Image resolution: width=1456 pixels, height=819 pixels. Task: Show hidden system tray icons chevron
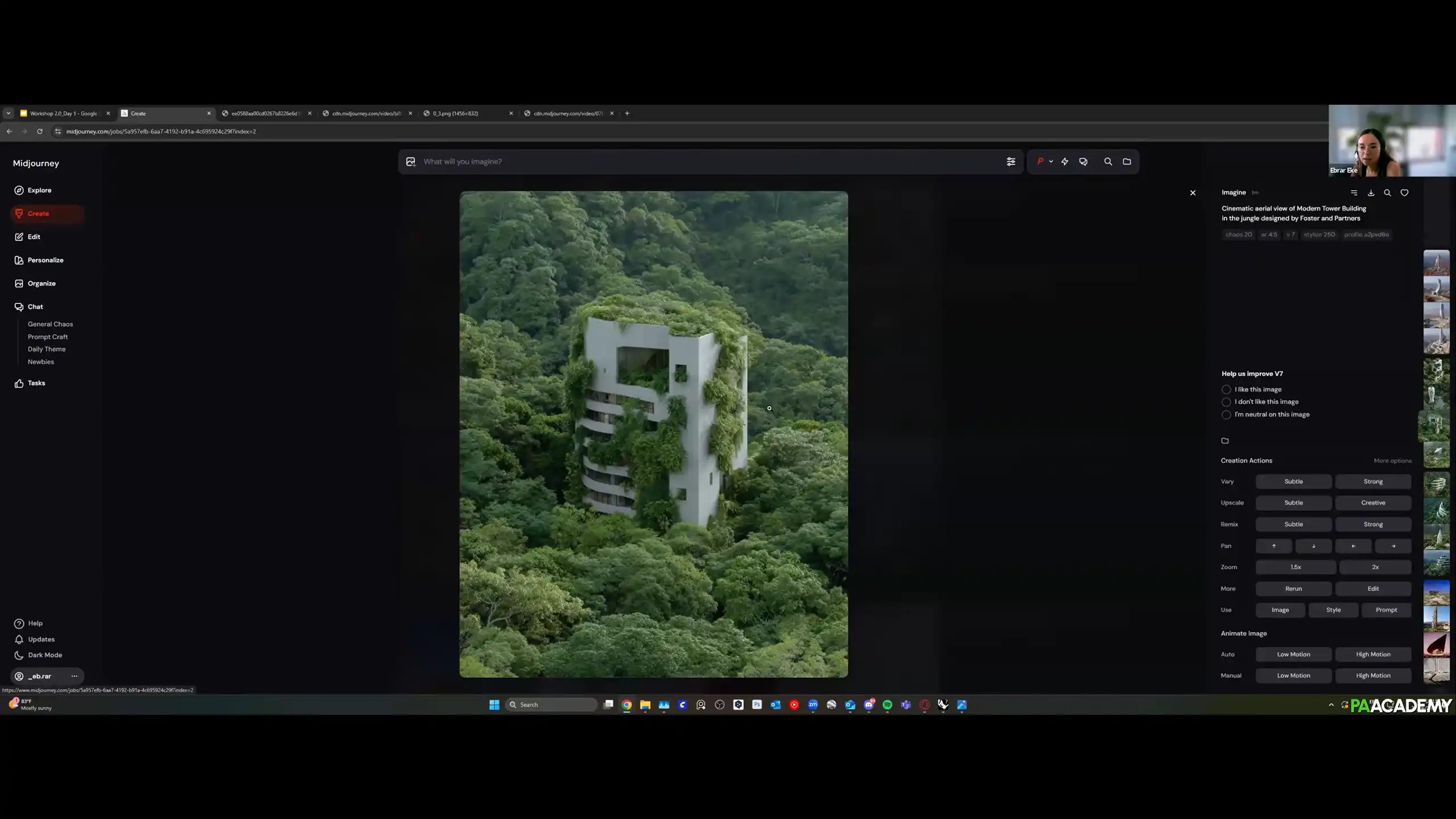1331,705
